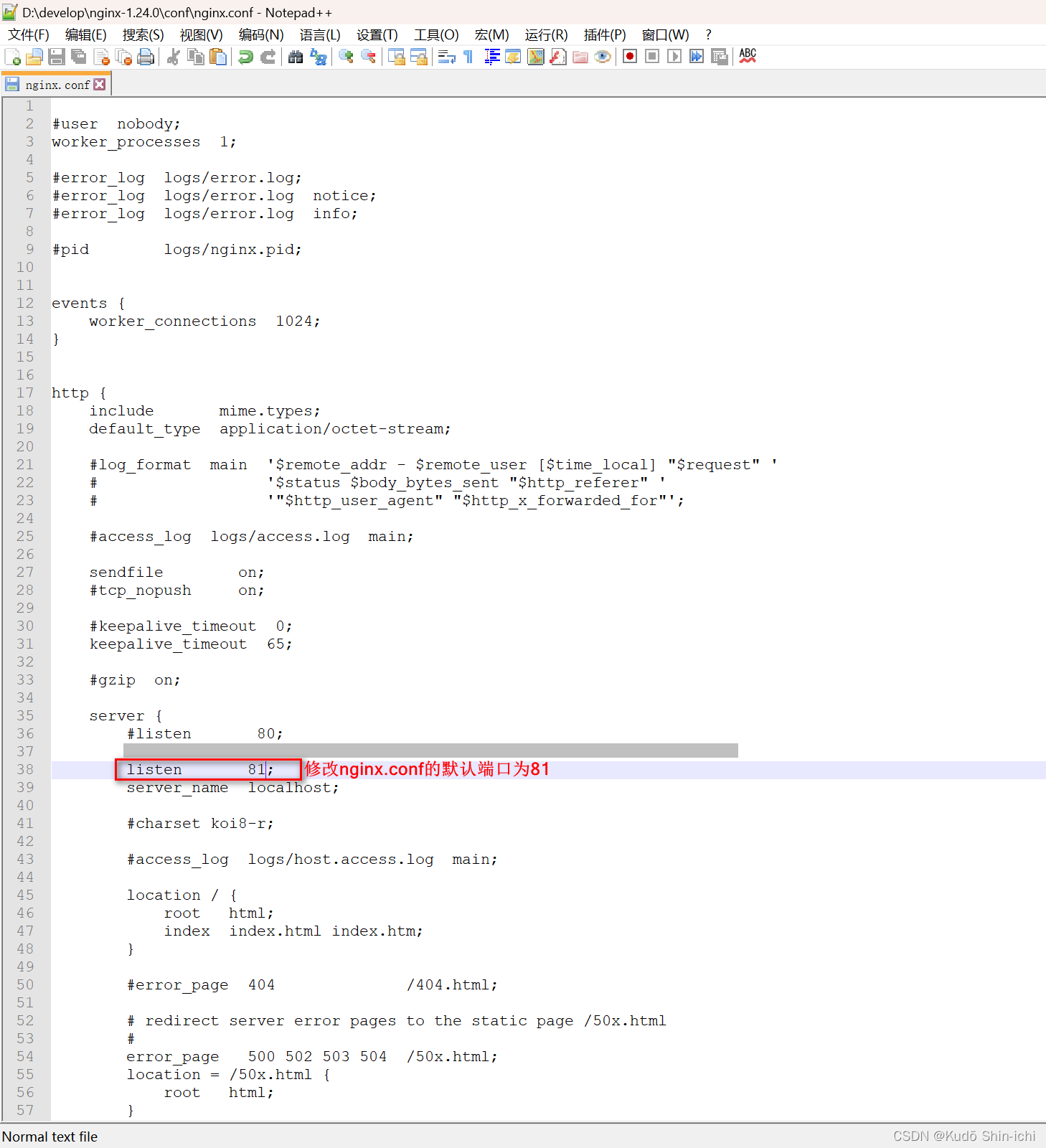Viewport: 1046px width, 1148px height.
Task: Save the current file icon
Action: (x=57, y=57)
